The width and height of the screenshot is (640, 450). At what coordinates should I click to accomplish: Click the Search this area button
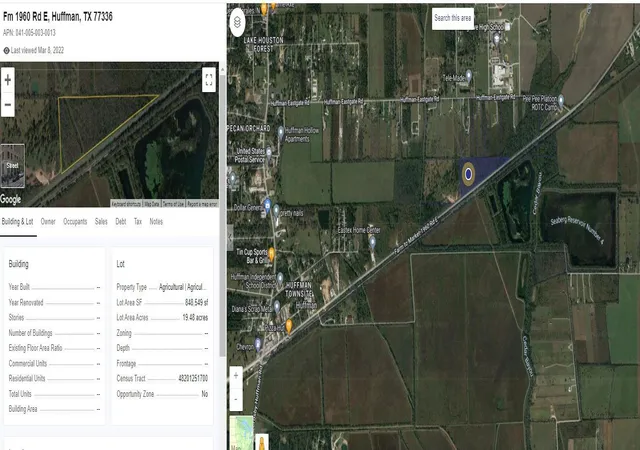(453, 18)
